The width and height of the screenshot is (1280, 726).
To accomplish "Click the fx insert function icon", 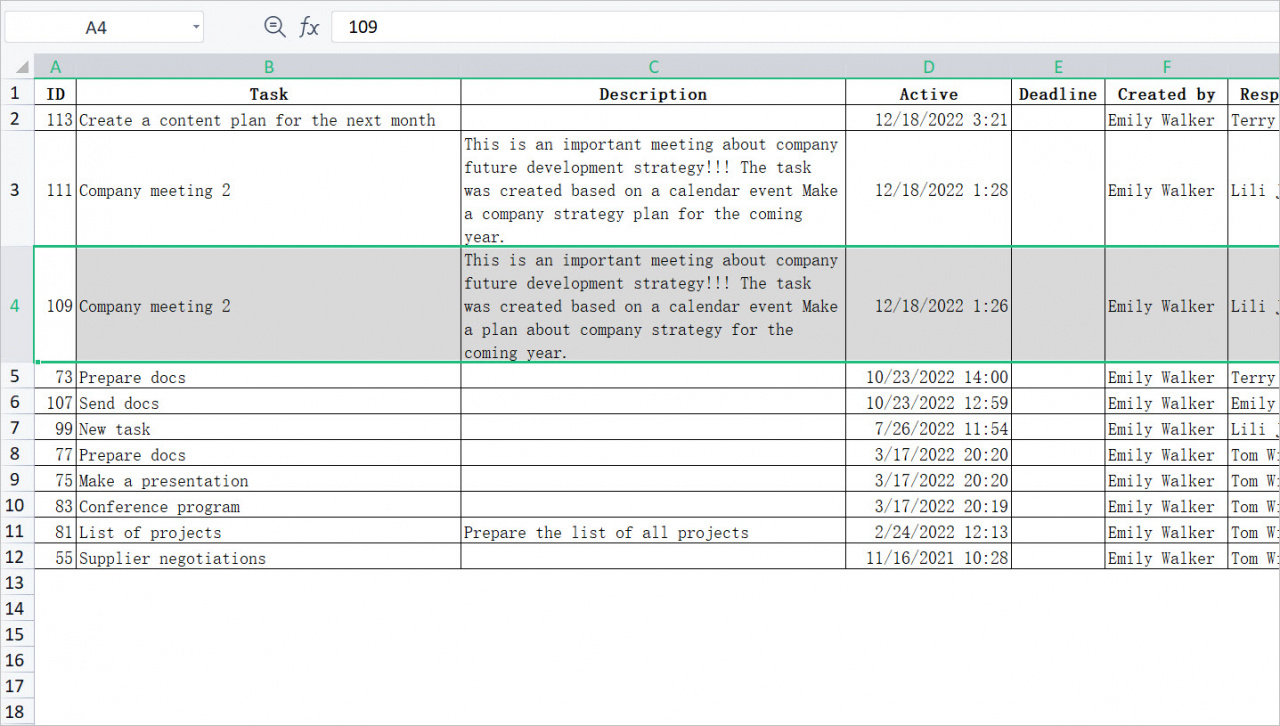I will coord(309,27).
